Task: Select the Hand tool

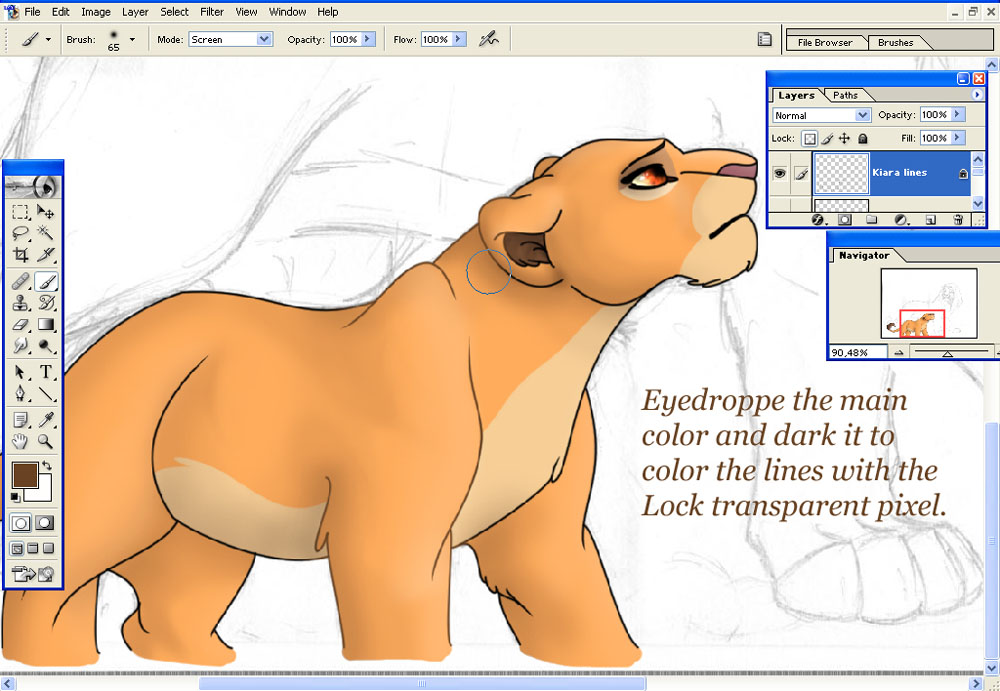Action: (20, 441)
